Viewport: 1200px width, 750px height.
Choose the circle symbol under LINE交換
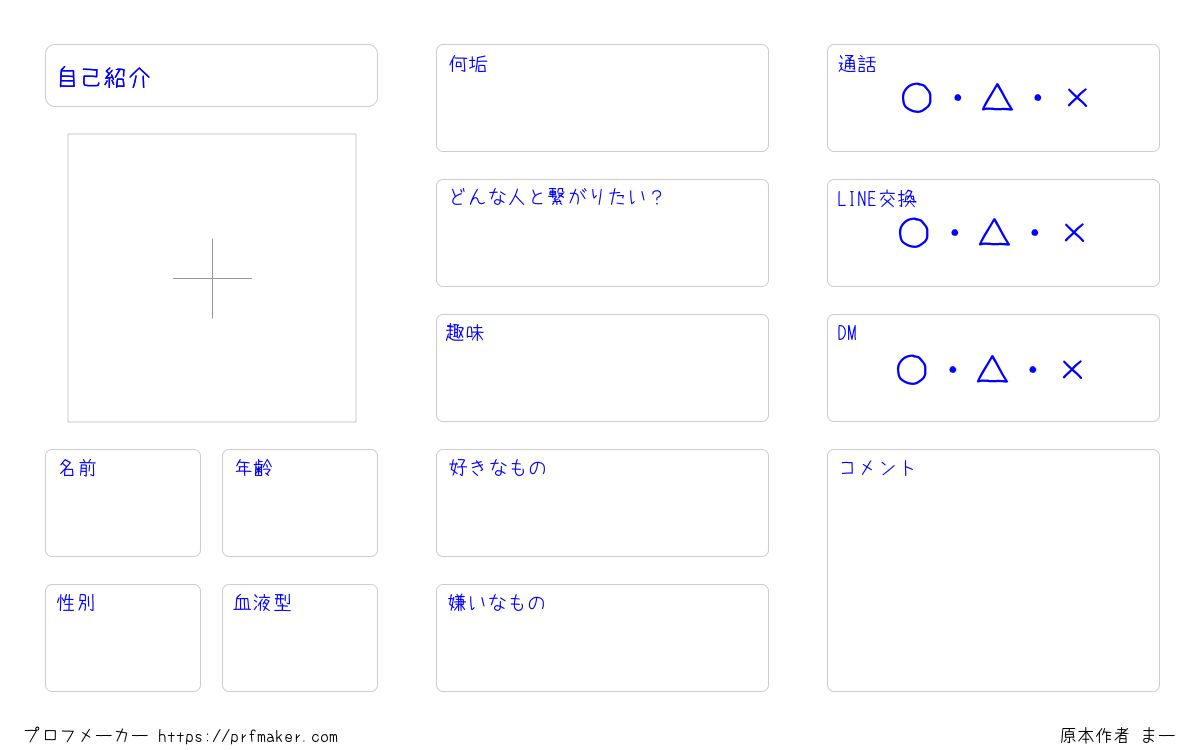coord(913,233)
